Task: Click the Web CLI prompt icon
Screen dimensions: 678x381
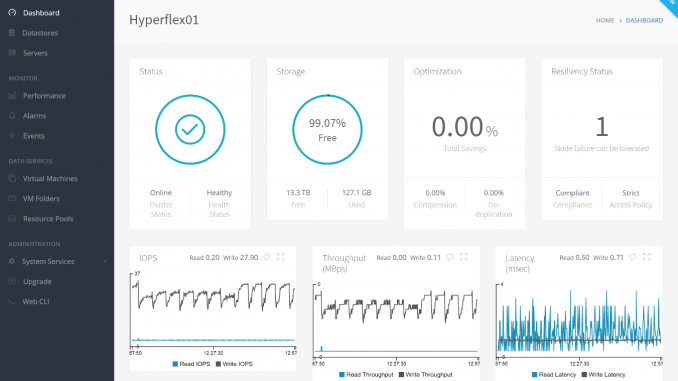Action: 12,301
